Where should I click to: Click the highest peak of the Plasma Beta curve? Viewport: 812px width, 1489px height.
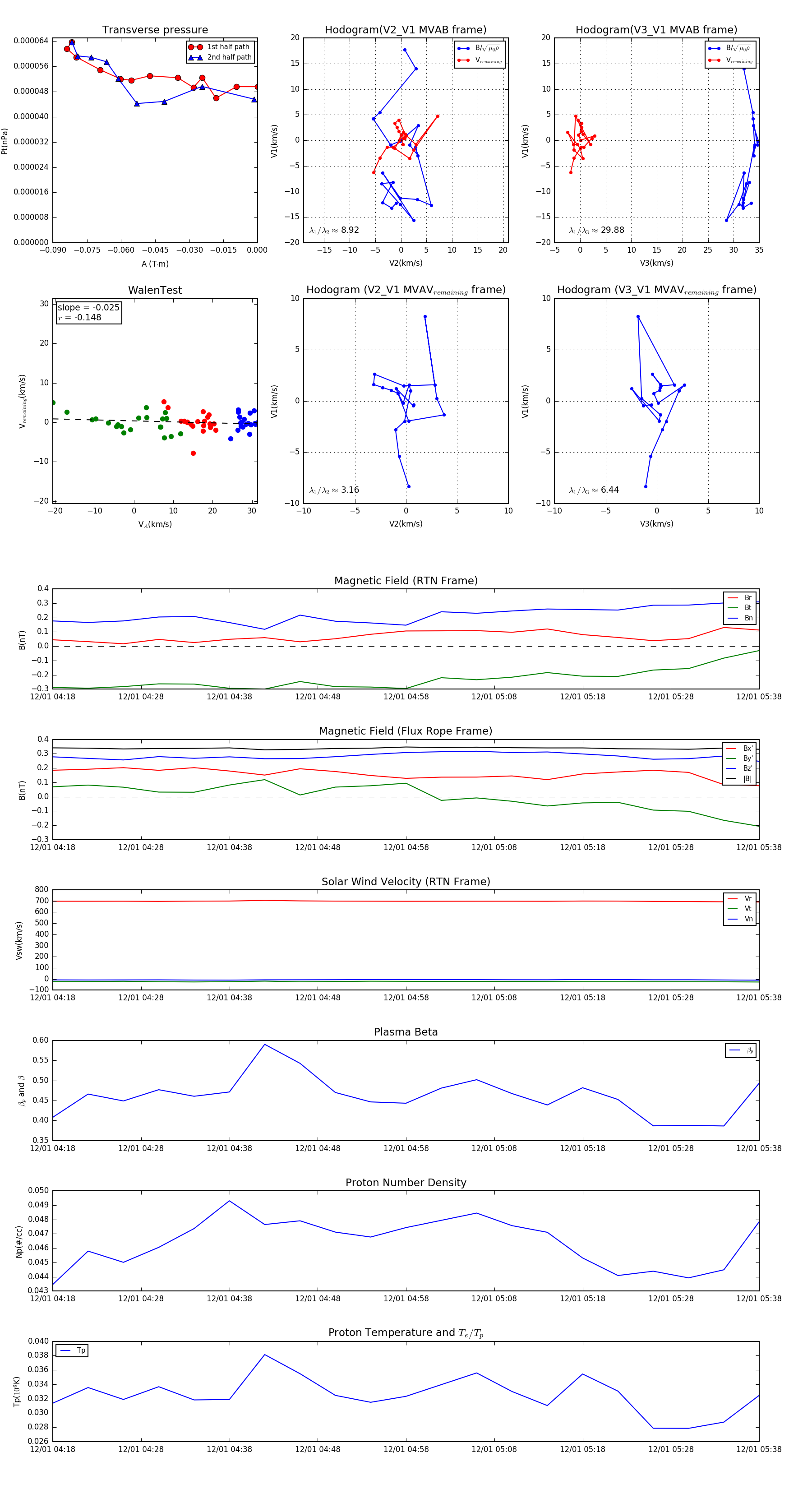coord(265,1044)
